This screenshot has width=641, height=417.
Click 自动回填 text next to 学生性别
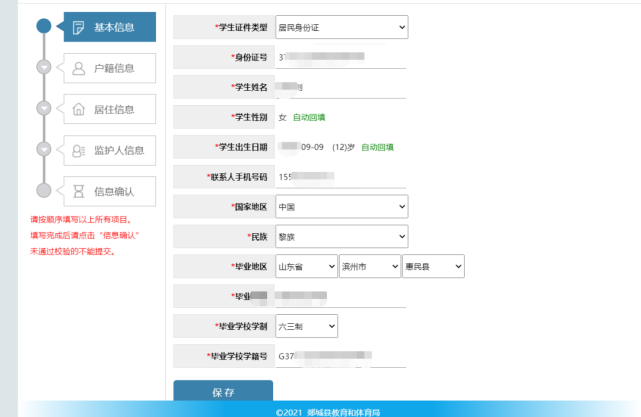coord(309,117)
